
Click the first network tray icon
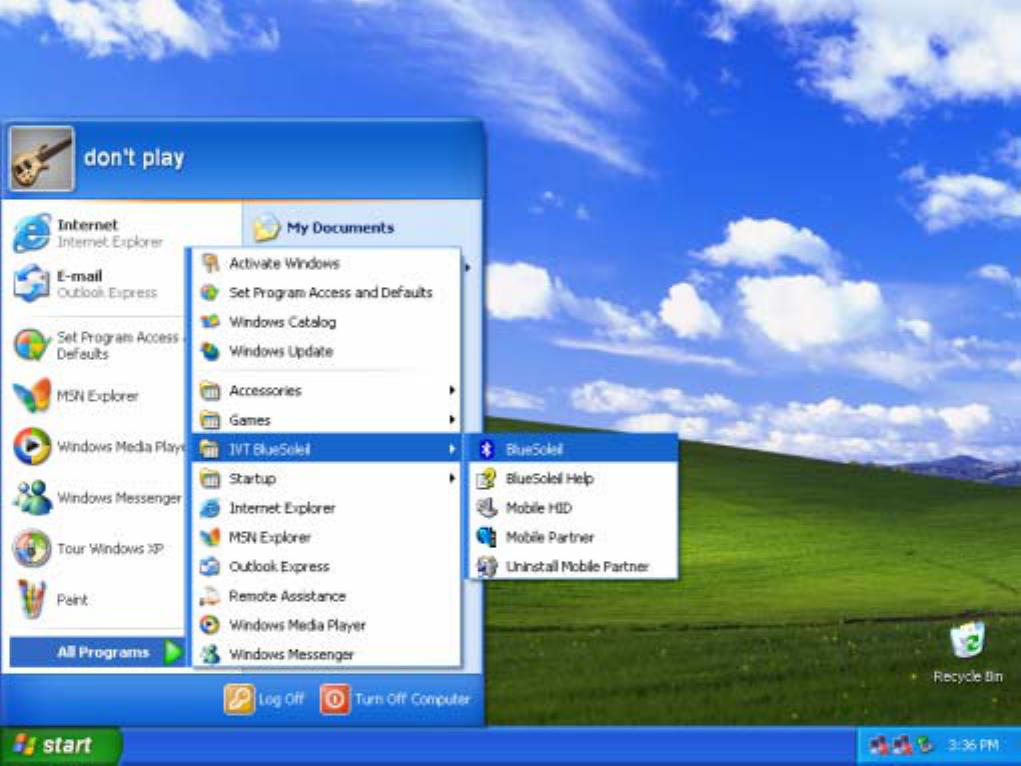[879, 745]
